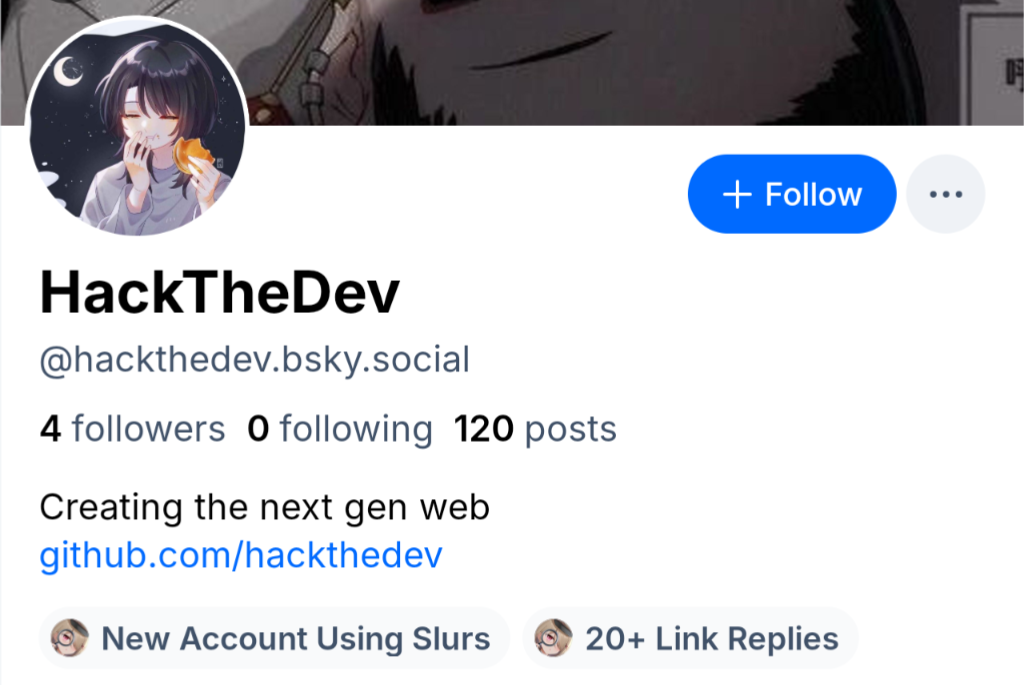Open HackTheDev's profile avatar picture
The height and width of the screenshot is (685, 1024).
click(135, 126)
